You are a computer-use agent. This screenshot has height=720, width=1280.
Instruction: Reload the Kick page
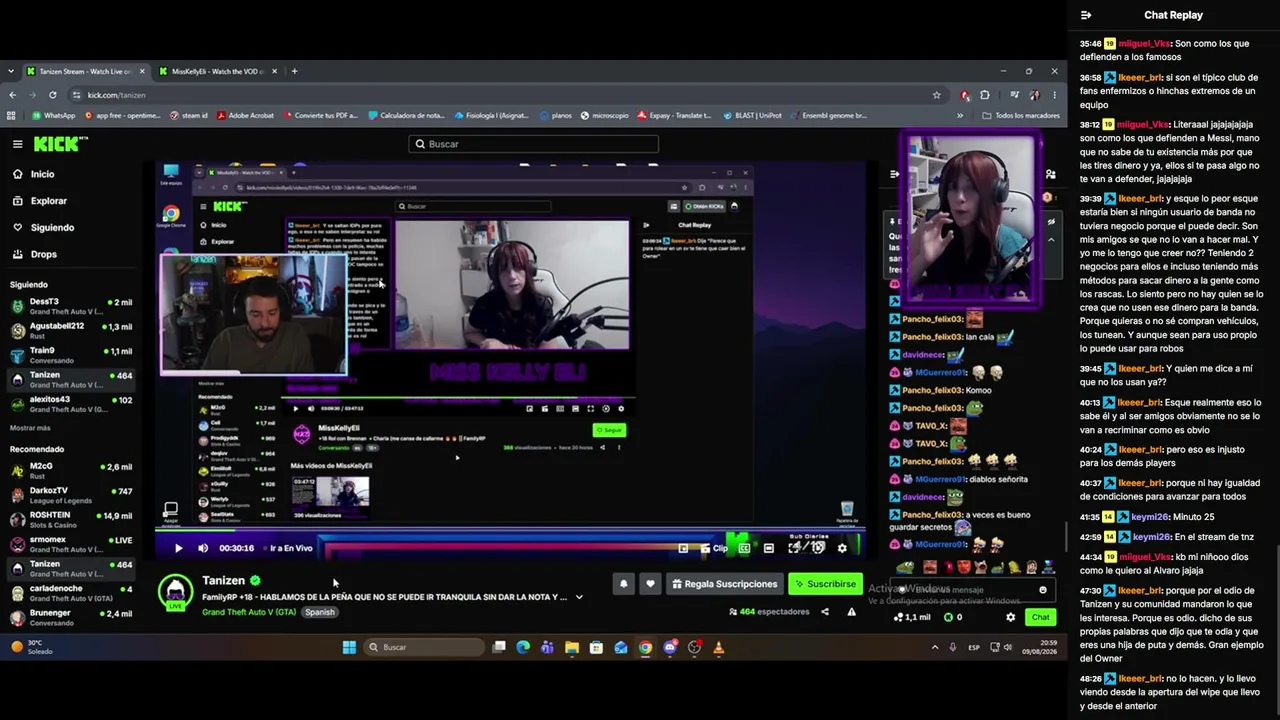tap(54, 95)
